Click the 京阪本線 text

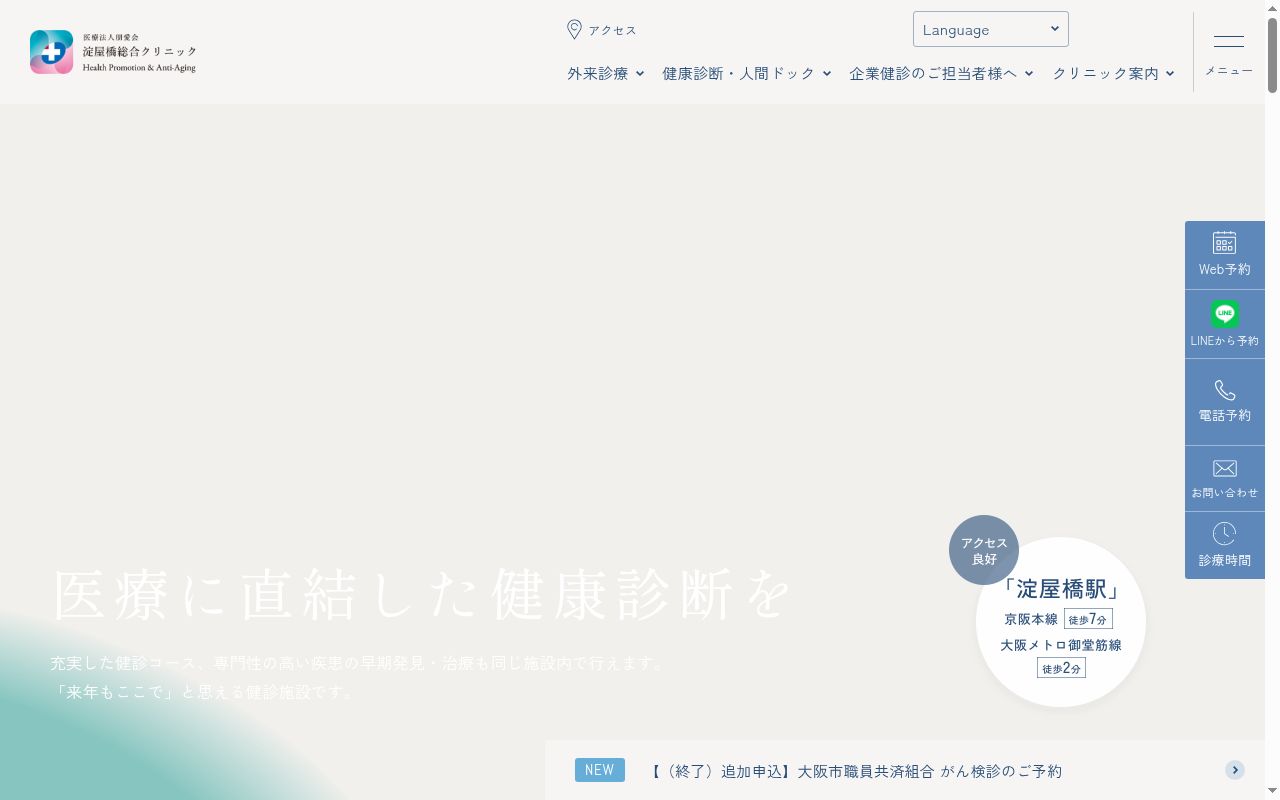click(x=1031, y=619)
